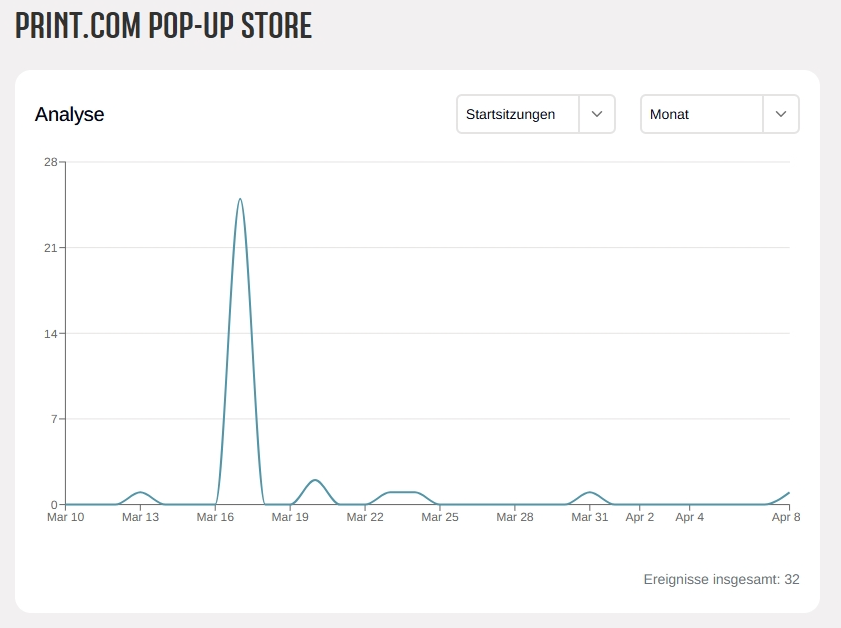Viewport: 841px width, 628px height.
Task: Click the 28 y-axis label
Action: point(49,162)
